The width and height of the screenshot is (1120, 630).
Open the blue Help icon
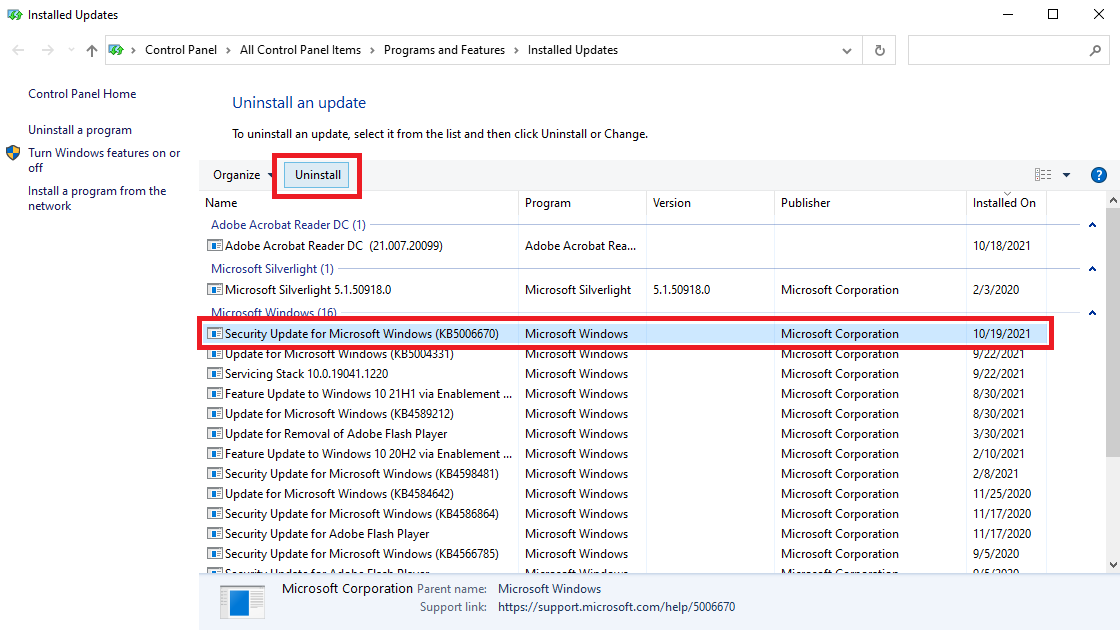pos(1099,175)
